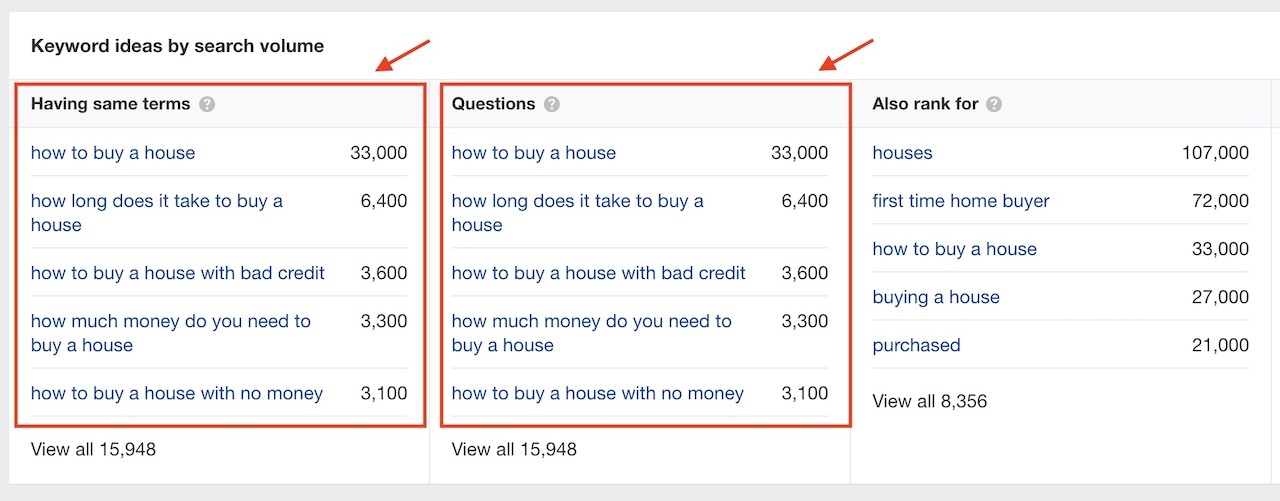Open 'how to buy a house' in Questions column

point(534,153)
